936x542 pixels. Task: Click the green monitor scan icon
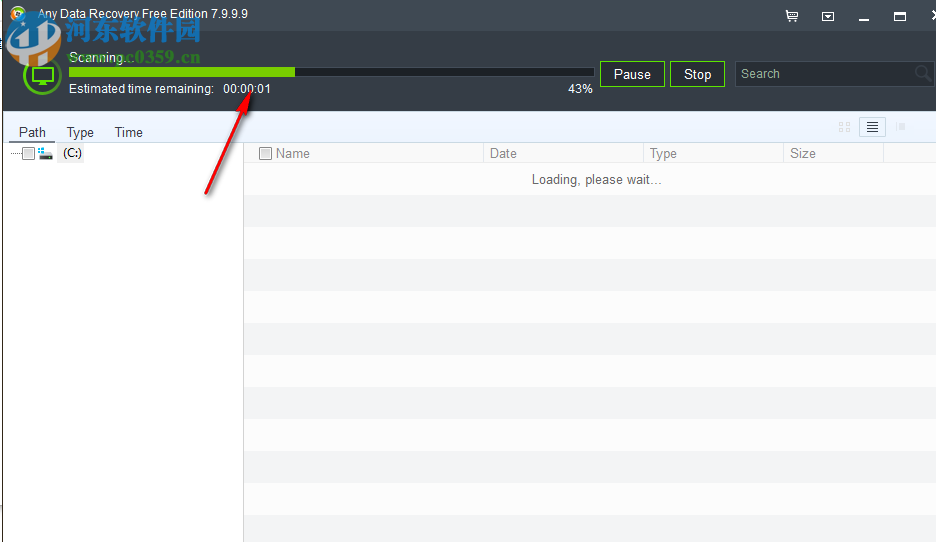click(x=42, y=76)
